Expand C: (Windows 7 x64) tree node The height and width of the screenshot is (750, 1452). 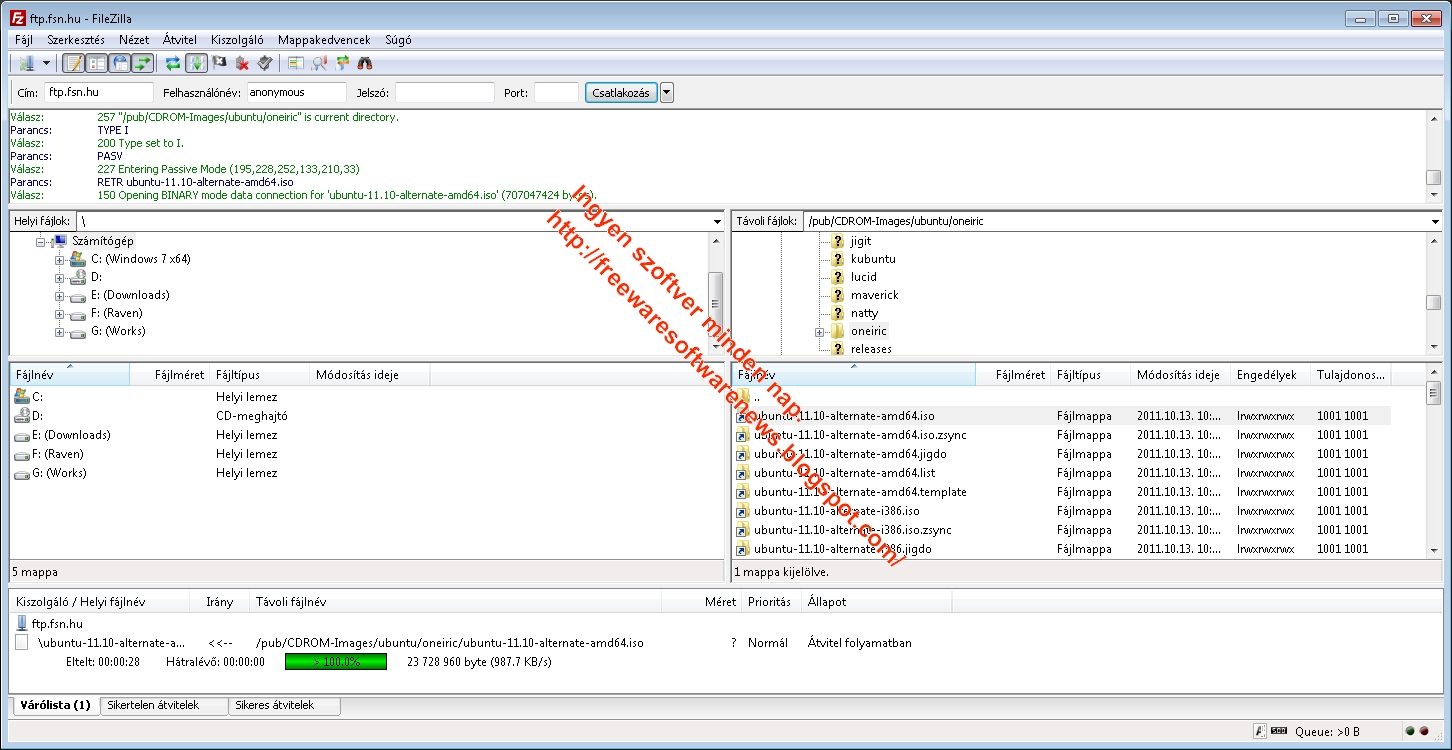point(59,259)
